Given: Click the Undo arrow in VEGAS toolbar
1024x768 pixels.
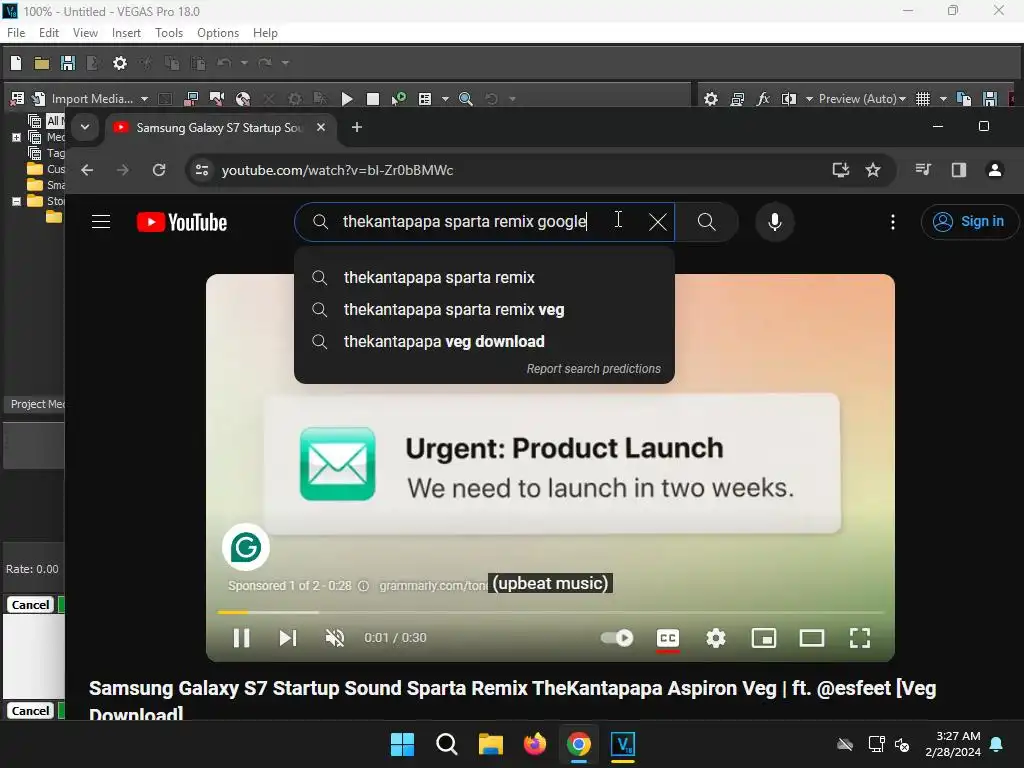Looking at the screenshot, I should [x=224, y=63].
